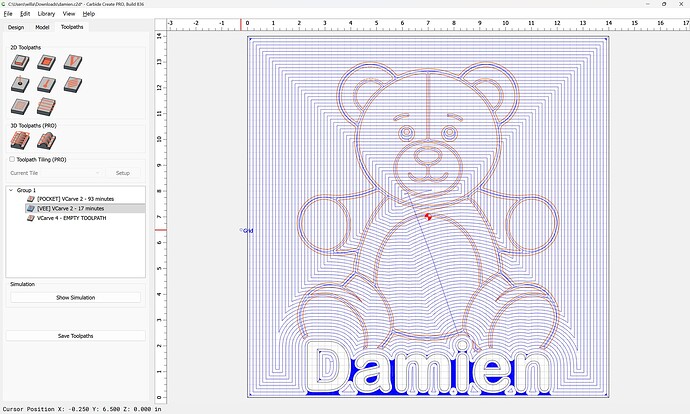Choose the 3D Finish toolpath icon
The height and width of the screenshot is (414, 690).
(45, 141)
